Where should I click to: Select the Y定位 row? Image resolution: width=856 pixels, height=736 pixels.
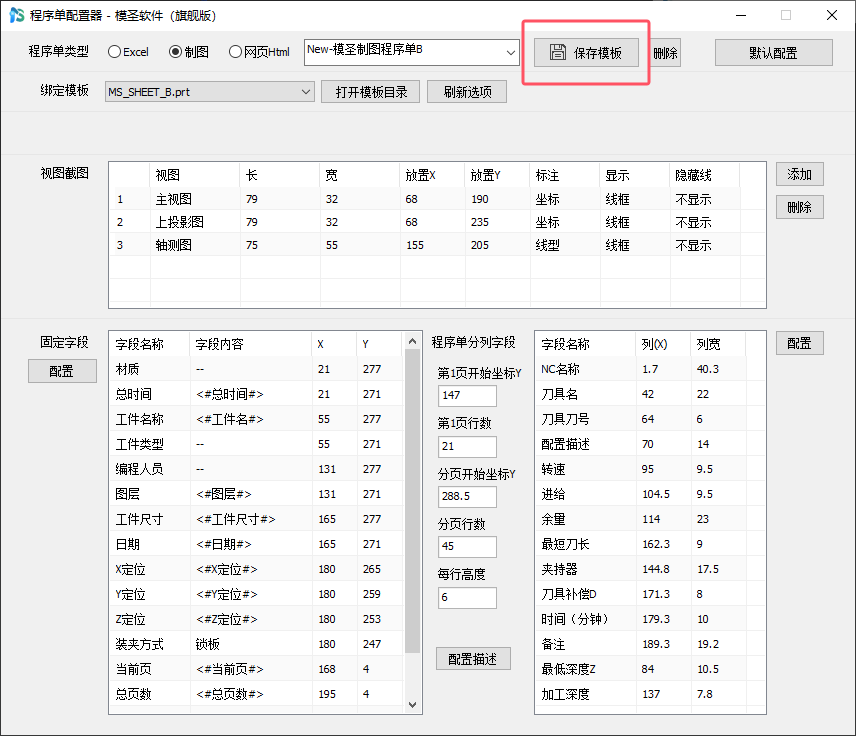[257, 594]
